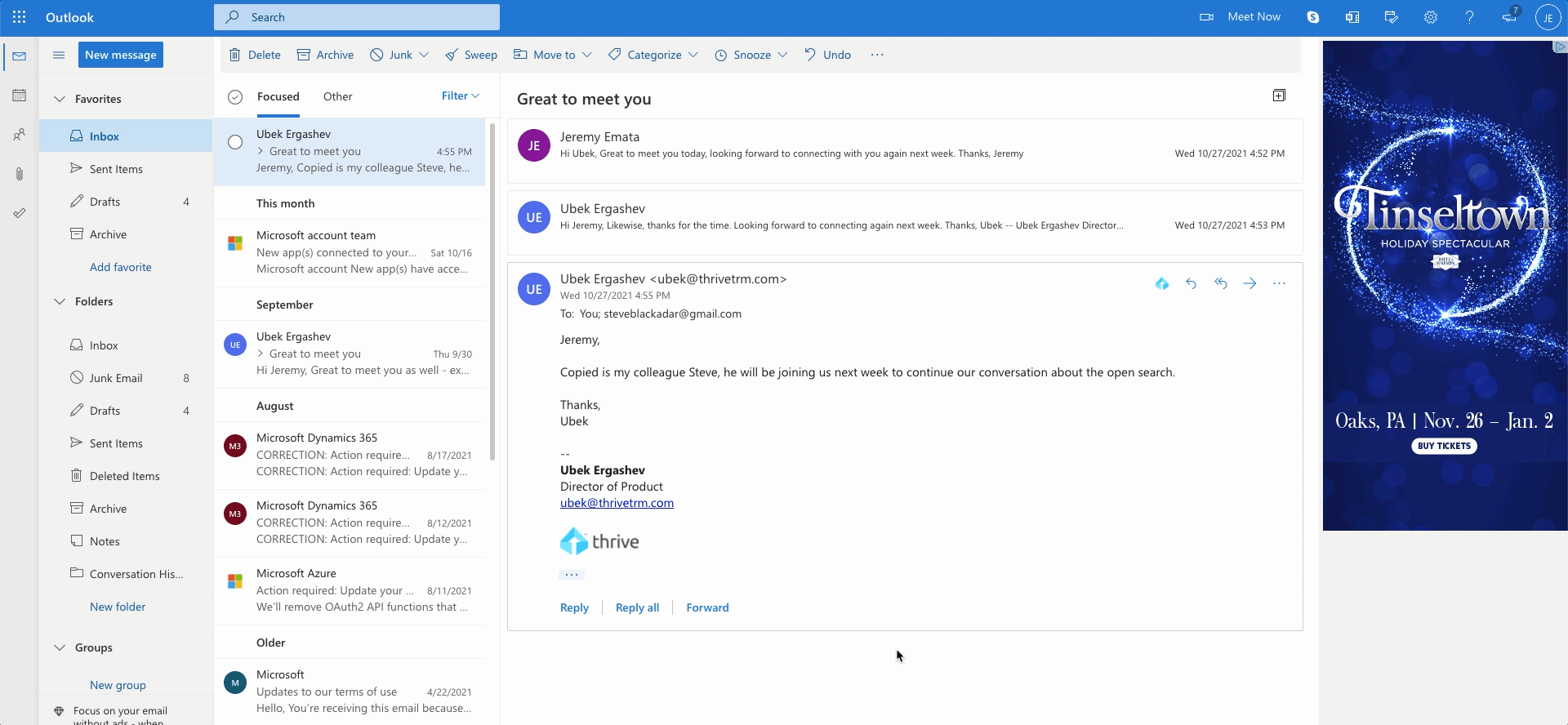Image resolution: width=1568 pixels, height=725 pixels.
Task: Open Notes folder
Action: 126,541
